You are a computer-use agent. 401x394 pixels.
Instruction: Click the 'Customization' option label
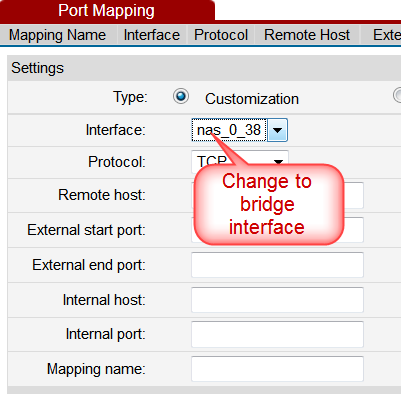252,99
